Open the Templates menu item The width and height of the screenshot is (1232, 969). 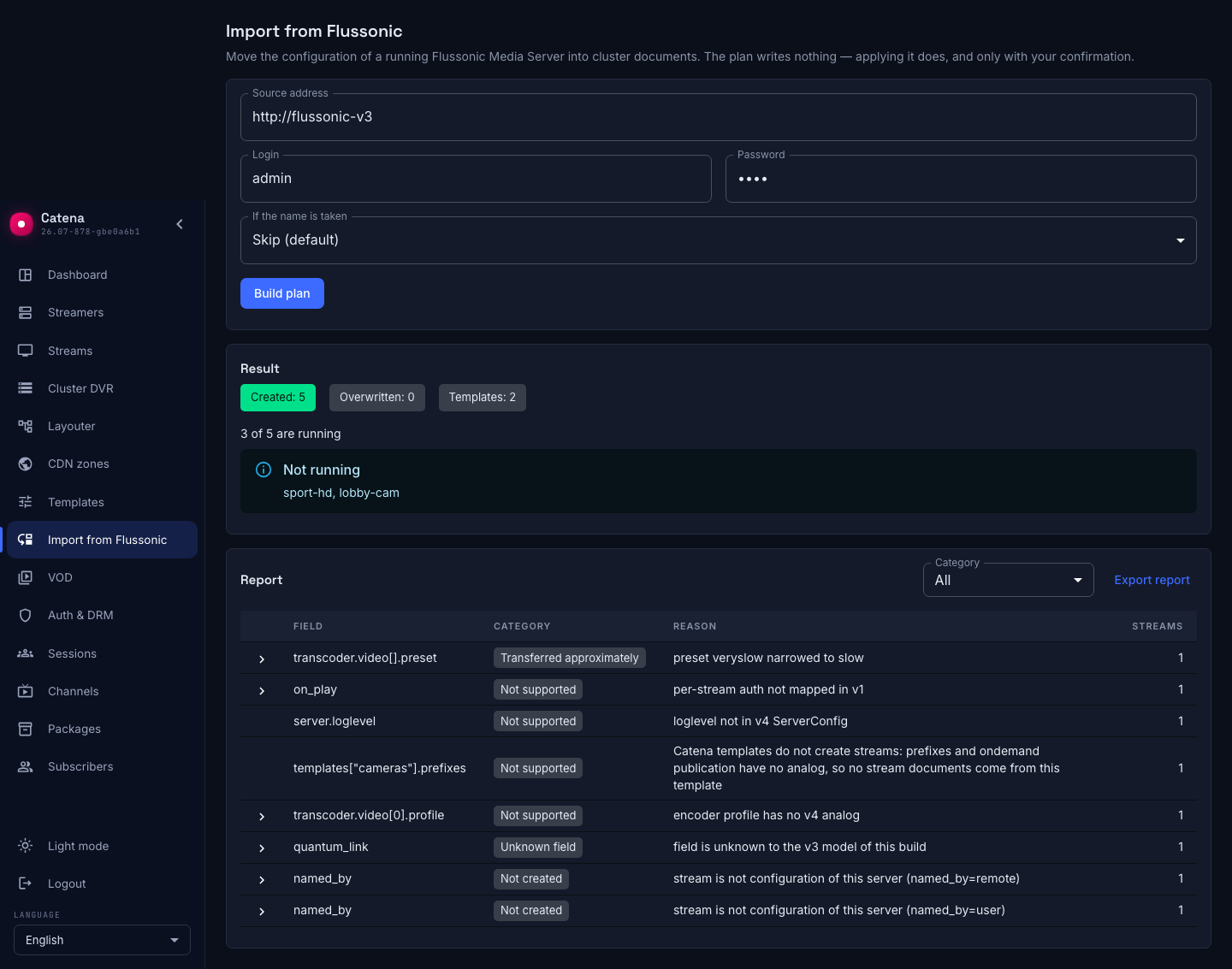103,502
